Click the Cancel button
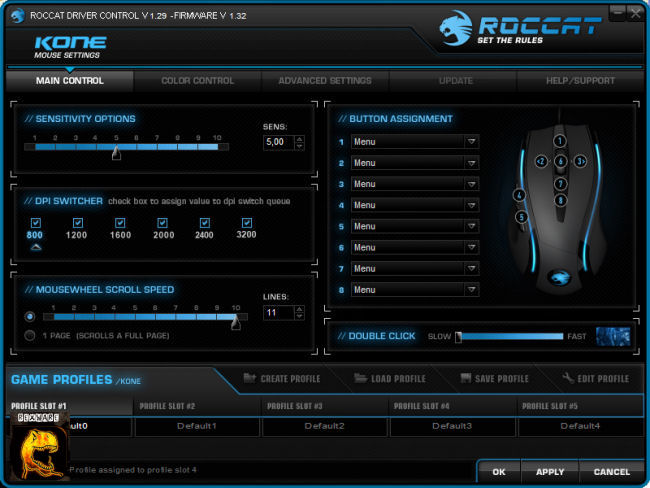This screenshot has width=650, height=488. click(x=611, y=472)
